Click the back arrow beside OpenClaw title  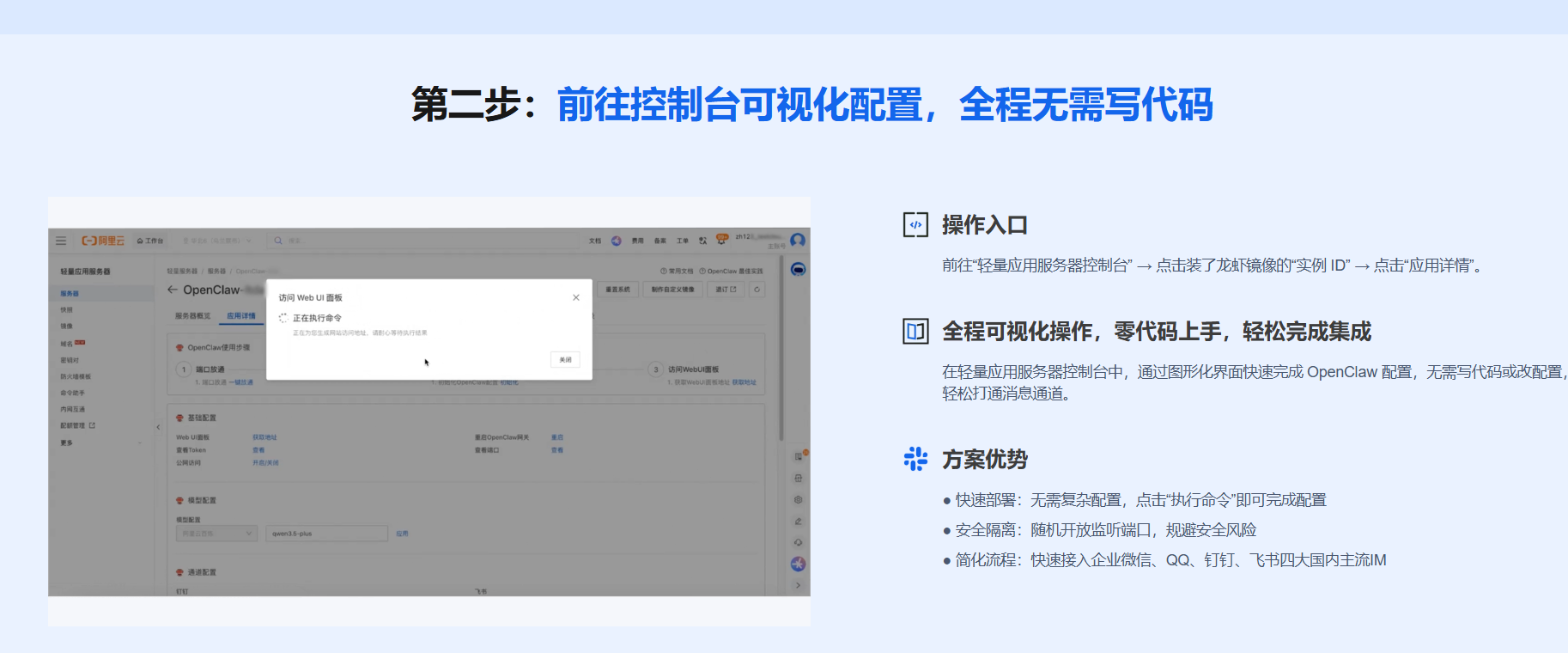point(173,290)
